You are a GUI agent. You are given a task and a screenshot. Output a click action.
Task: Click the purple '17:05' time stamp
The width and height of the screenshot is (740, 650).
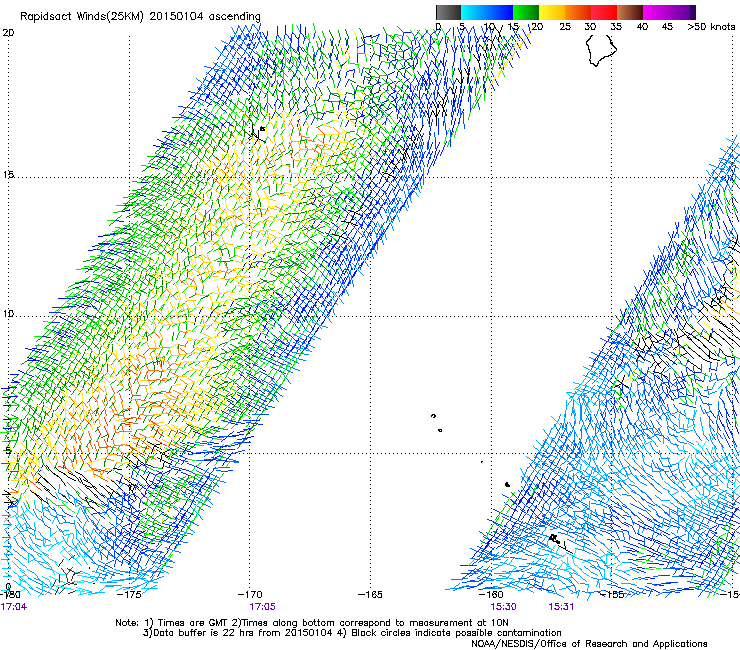tap(262, 607)
